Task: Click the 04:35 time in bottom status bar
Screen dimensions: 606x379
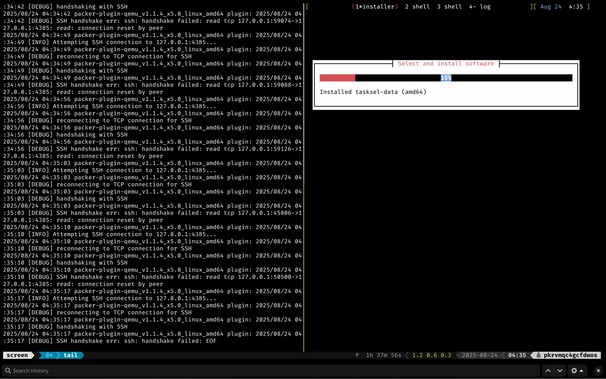Action: click(517, 355)
